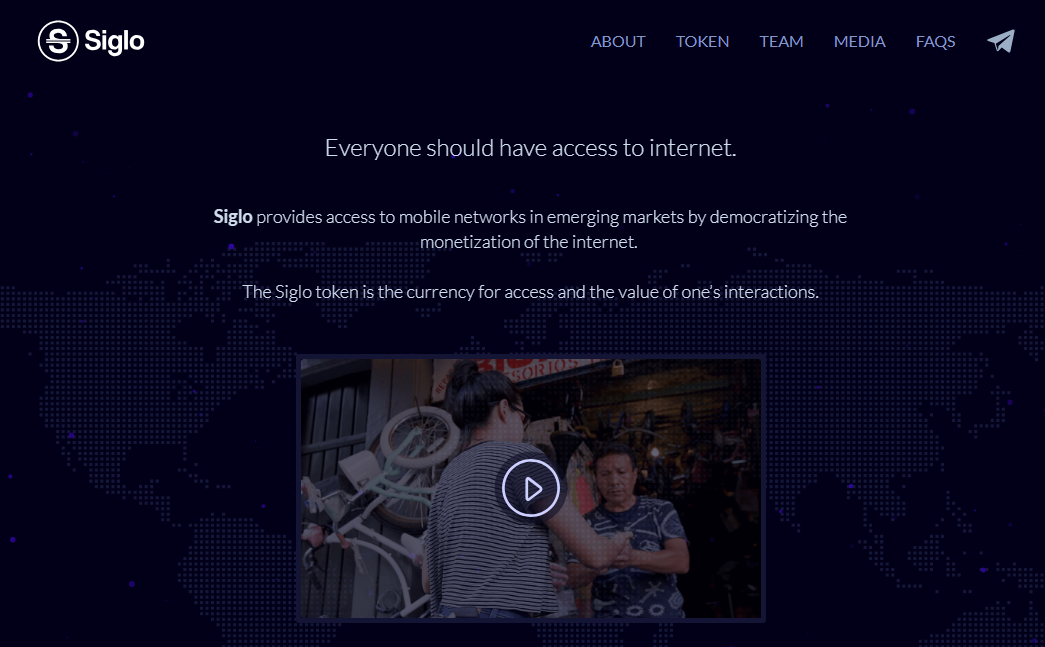Open the ABOUT navigation link
This screenshot has width=1045, height=647.
[x=618, y=41]
